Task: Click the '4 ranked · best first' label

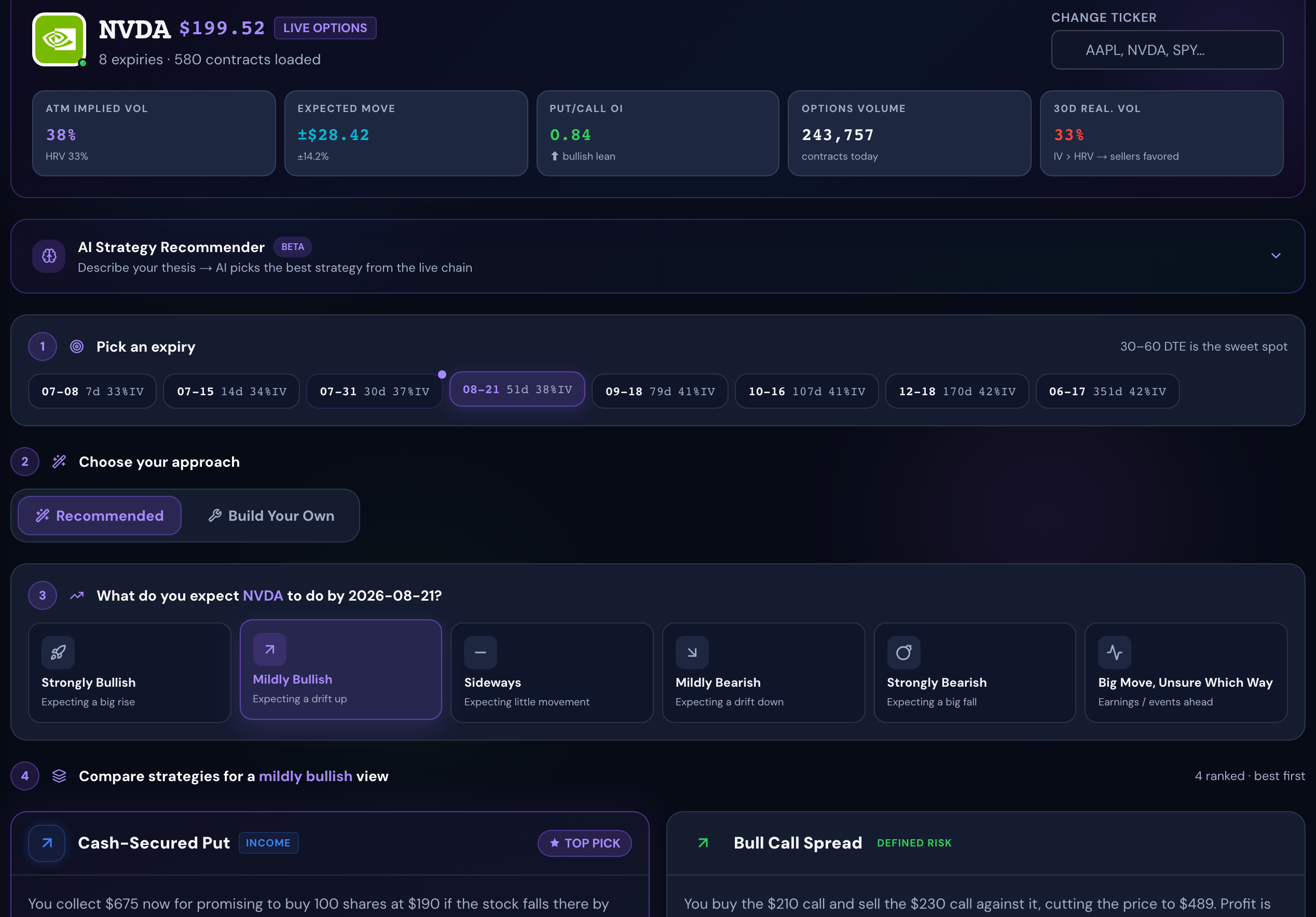Action: (x=1250, y=776)
